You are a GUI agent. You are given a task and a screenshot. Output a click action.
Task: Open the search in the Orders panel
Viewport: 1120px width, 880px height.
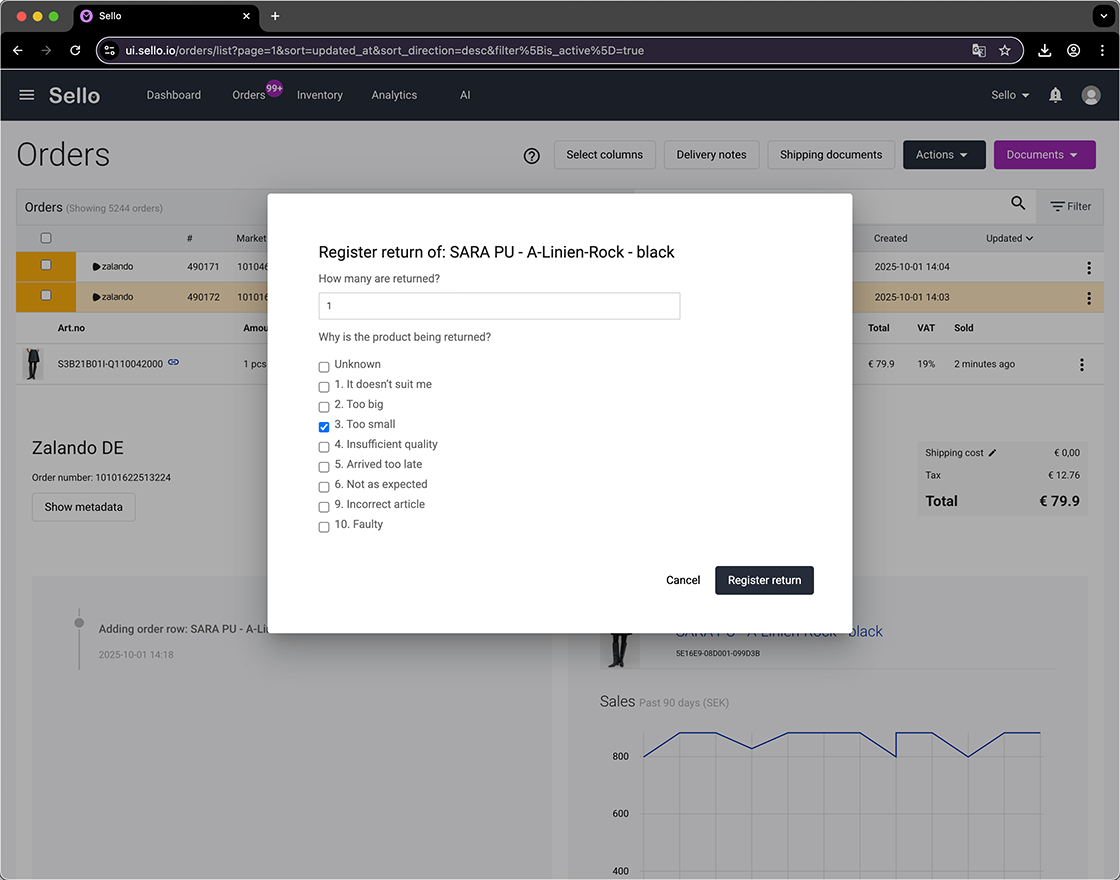tap(1018, 203)
